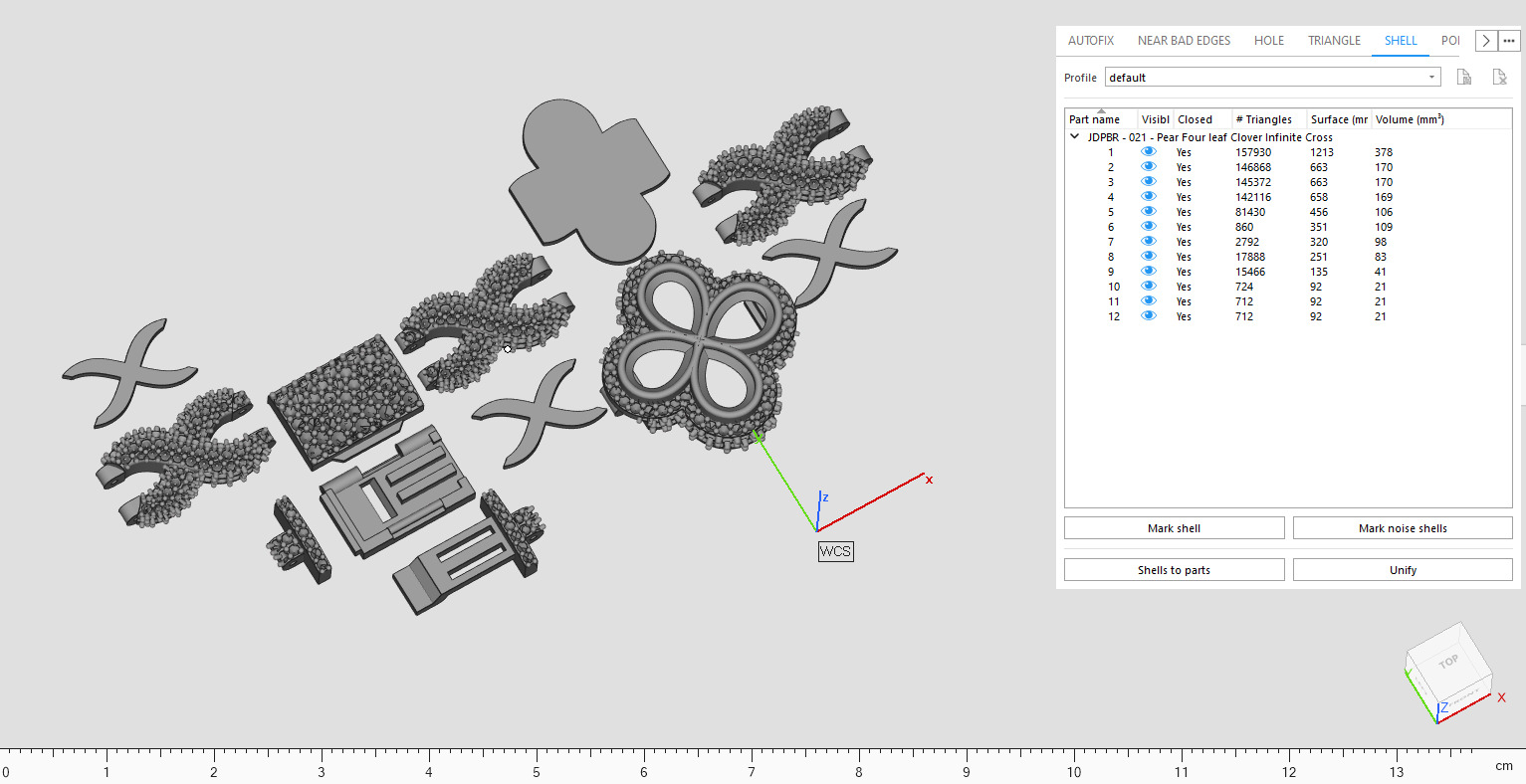Click triangle count 724
Screen dimensions: 1526x784
point(1244,287)
